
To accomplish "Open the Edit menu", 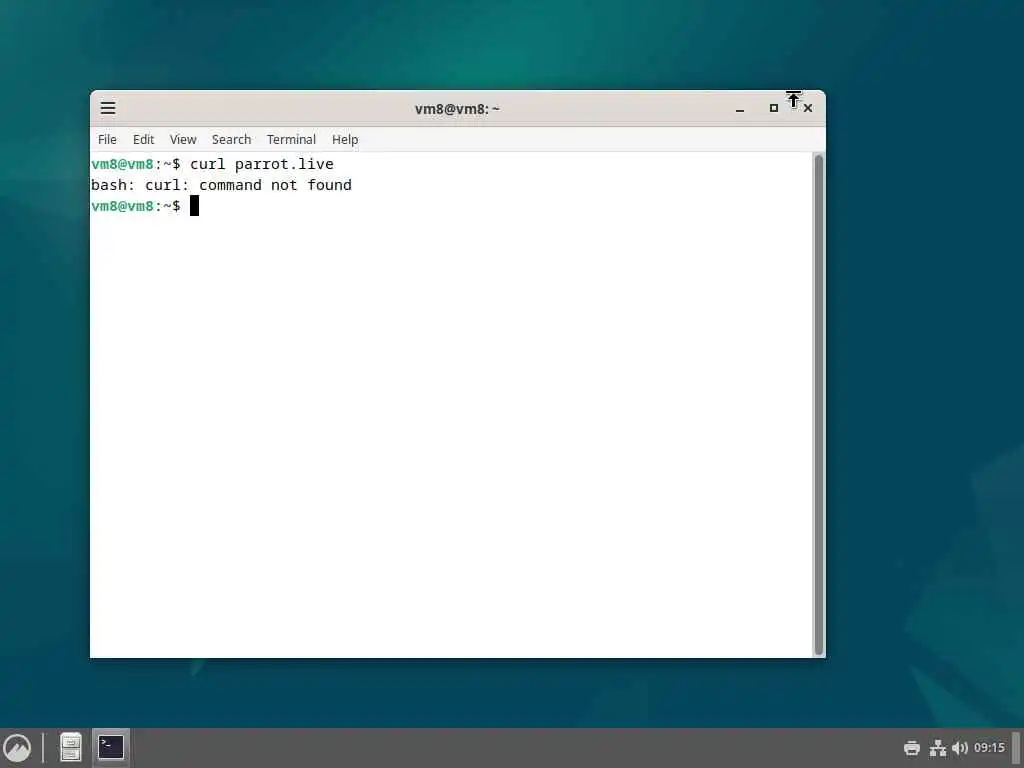I will pyautogui.click(x=143, y=139).
